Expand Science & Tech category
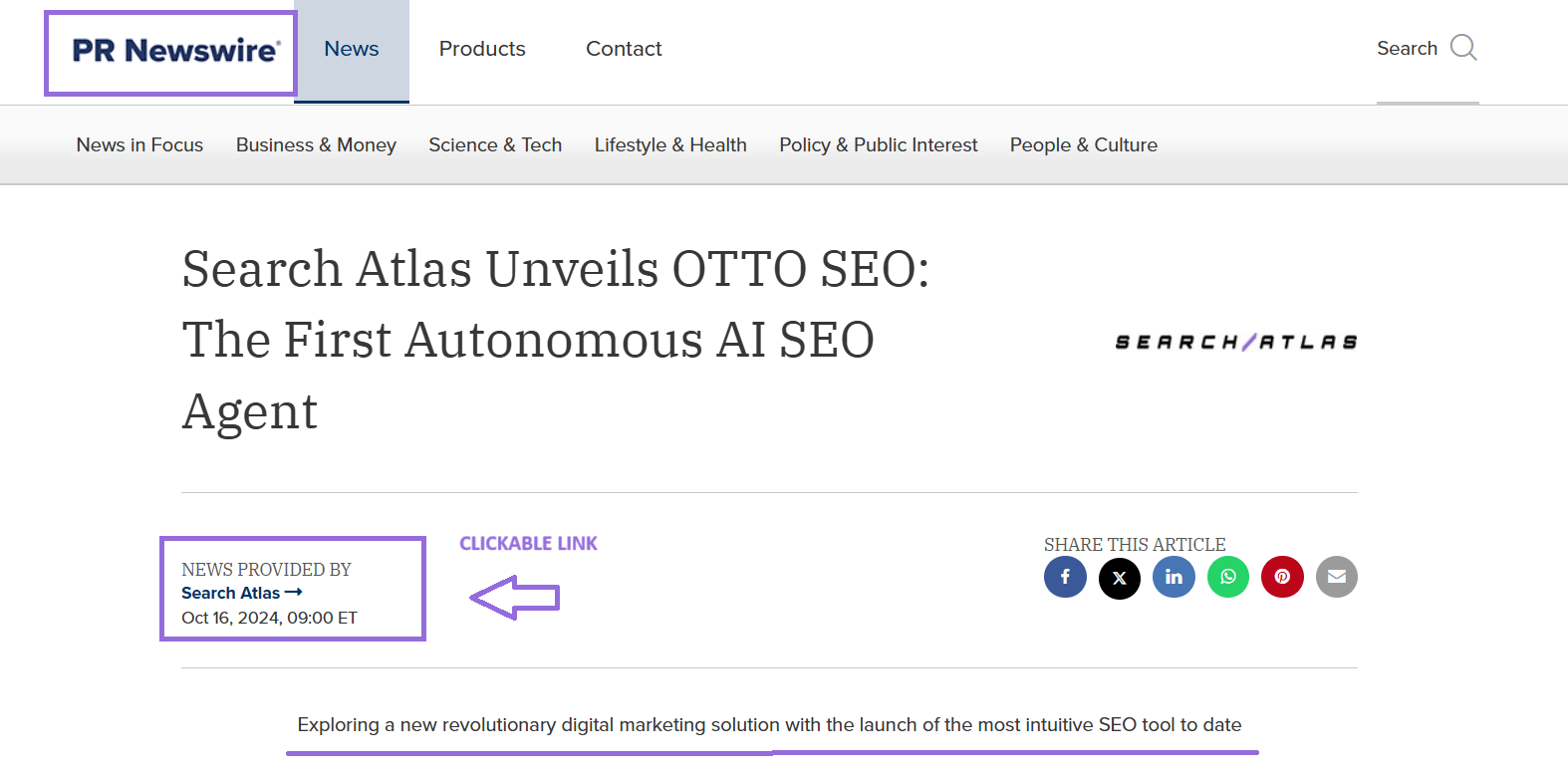The height and width of the screenshot is (774, 1568). pyautogui.click(x=495, y=145)
